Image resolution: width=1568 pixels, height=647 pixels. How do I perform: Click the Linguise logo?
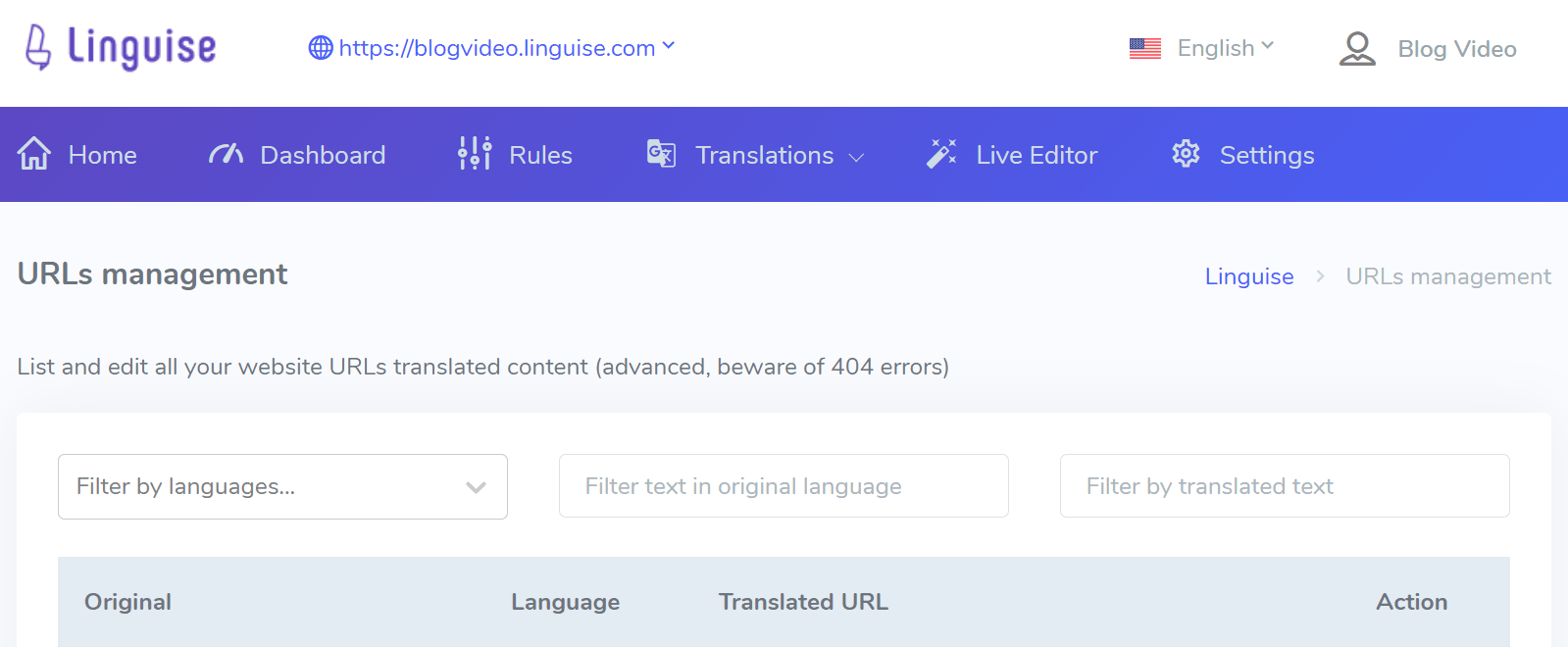120,47
